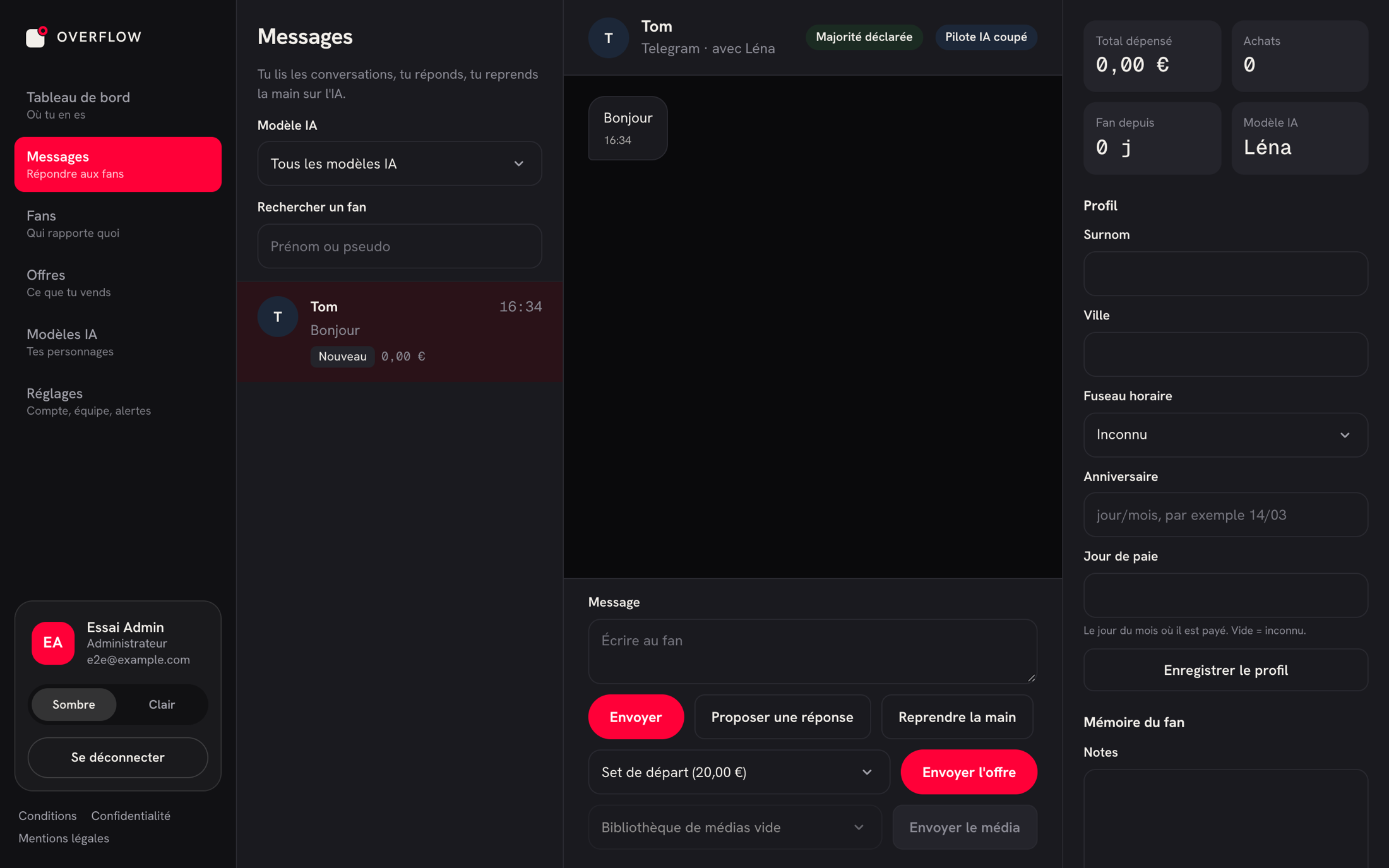Focus the Surnom field
The image size is (1389, 868).
coord(1225,274)
